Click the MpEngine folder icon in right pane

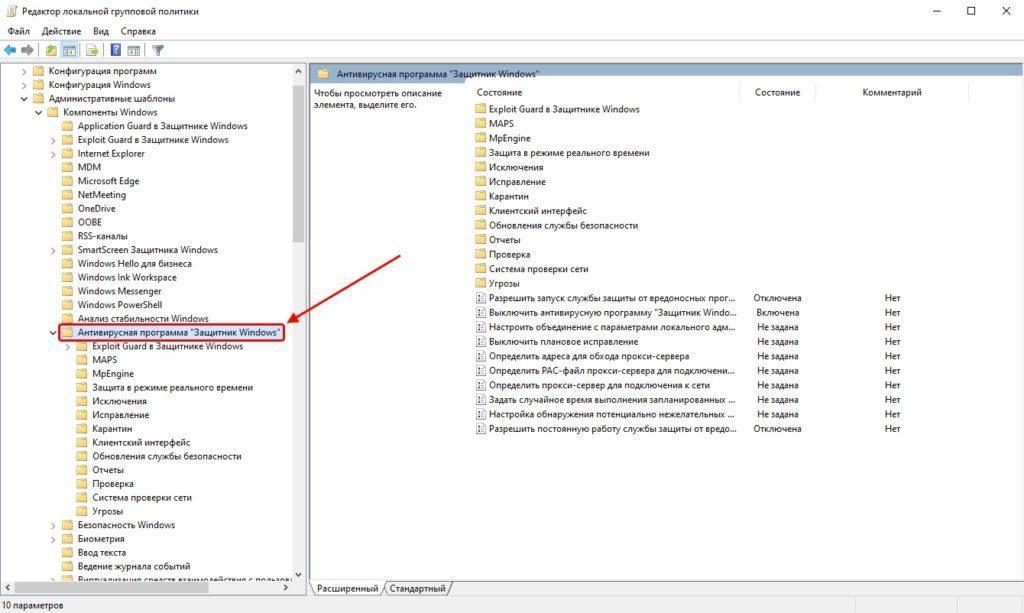point(481,138)
